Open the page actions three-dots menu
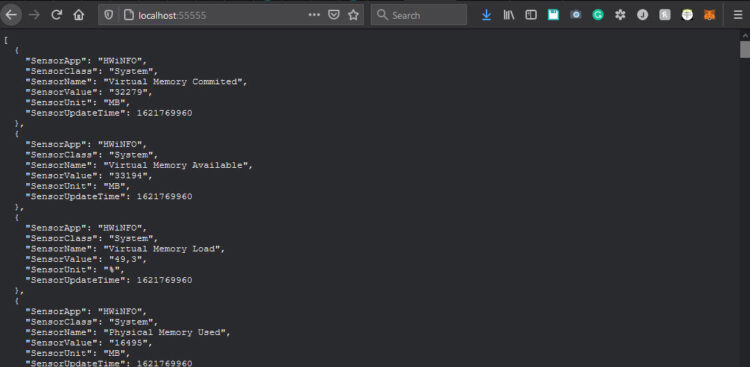Image resolution: width=750 pixels, height=367 pixels. pos(314,15)
